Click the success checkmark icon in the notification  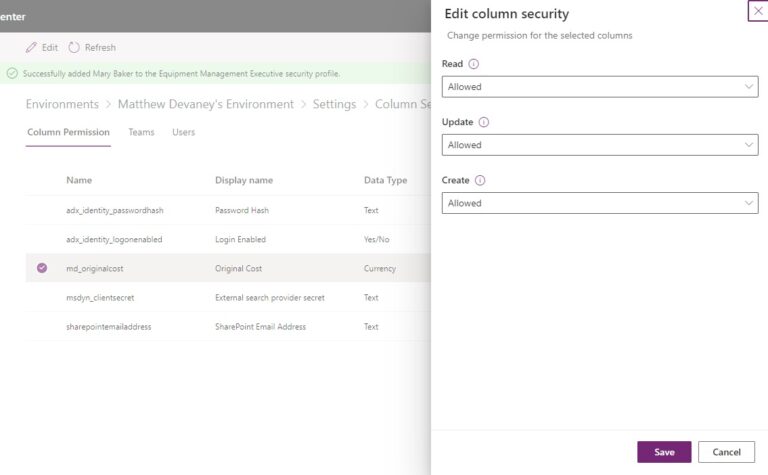pyautogui.click(x=12, y=73)
